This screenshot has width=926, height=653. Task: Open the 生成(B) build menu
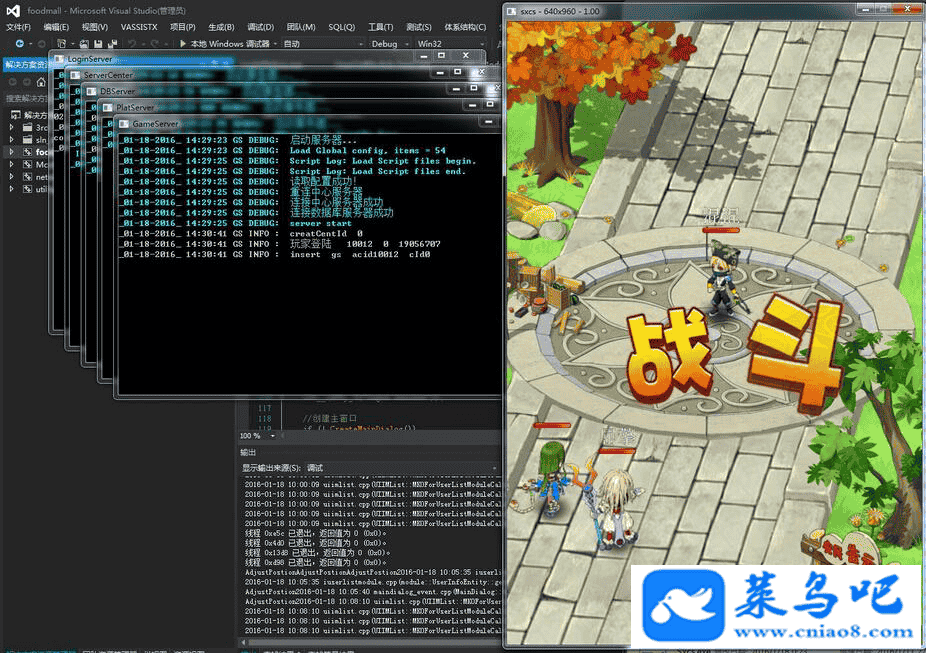222,27
